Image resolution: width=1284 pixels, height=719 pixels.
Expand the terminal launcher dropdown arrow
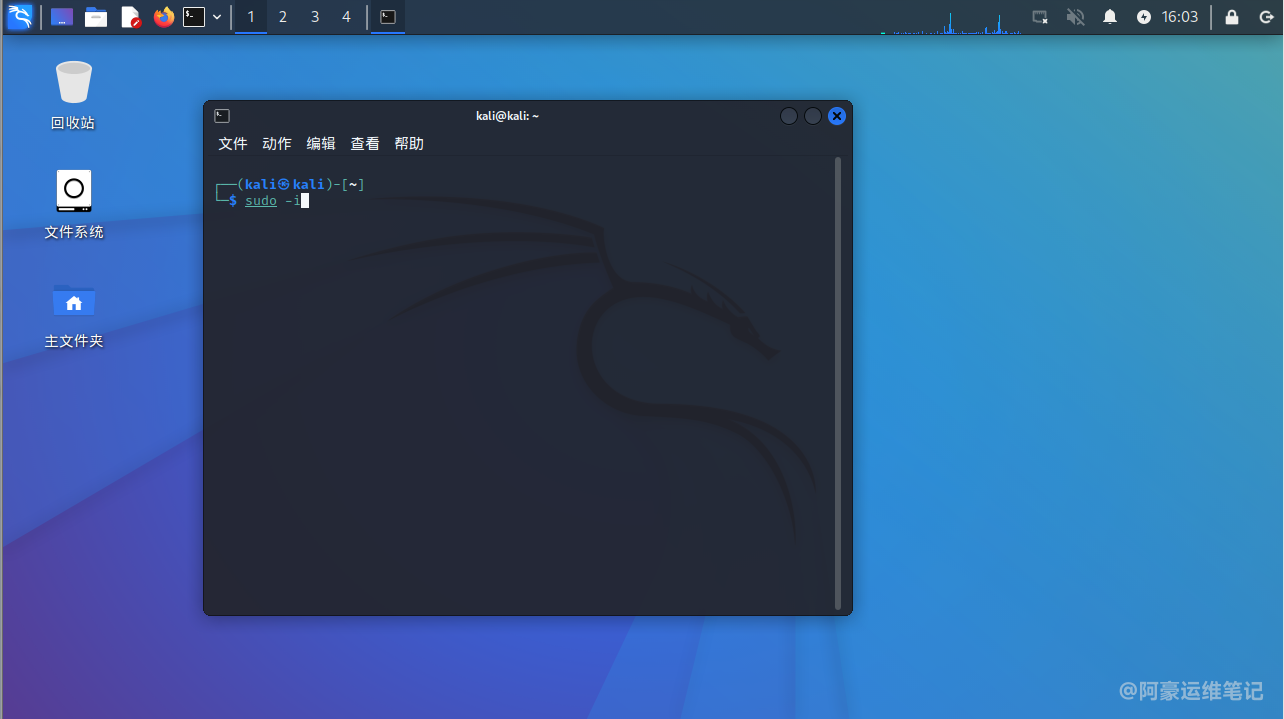tap(217, 17)
